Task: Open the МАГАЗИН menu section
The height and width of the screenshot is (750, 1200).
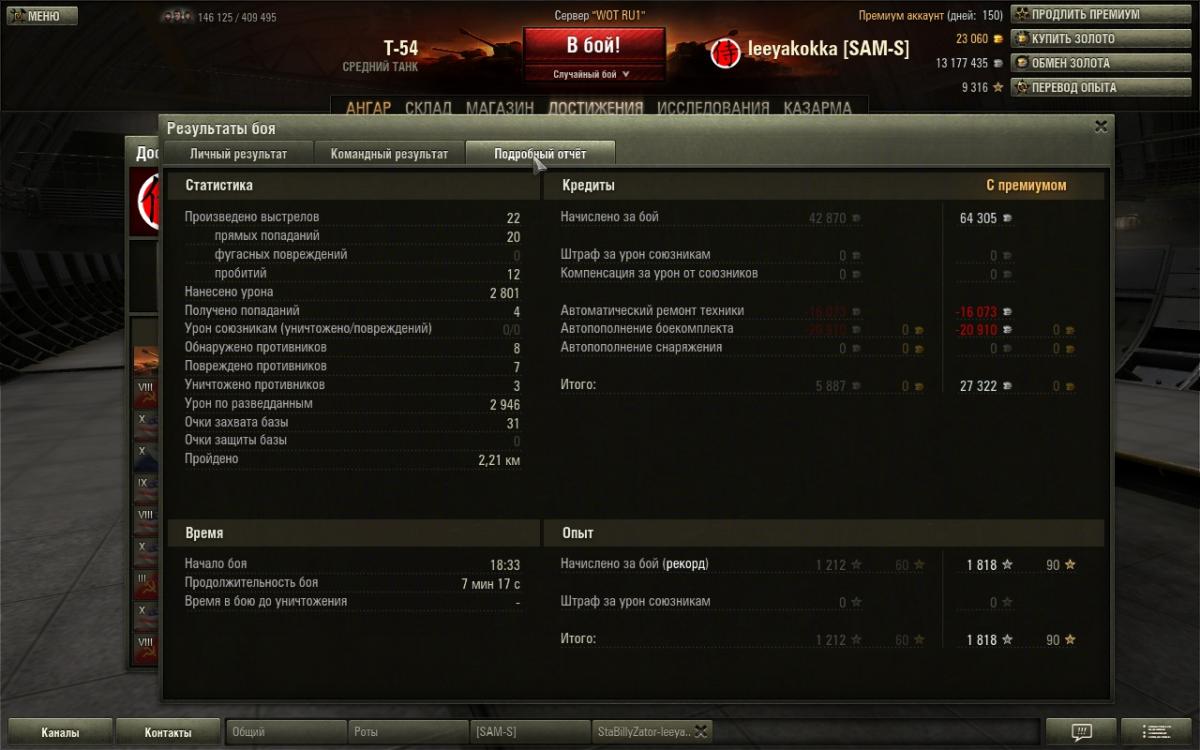Action: 499,108
